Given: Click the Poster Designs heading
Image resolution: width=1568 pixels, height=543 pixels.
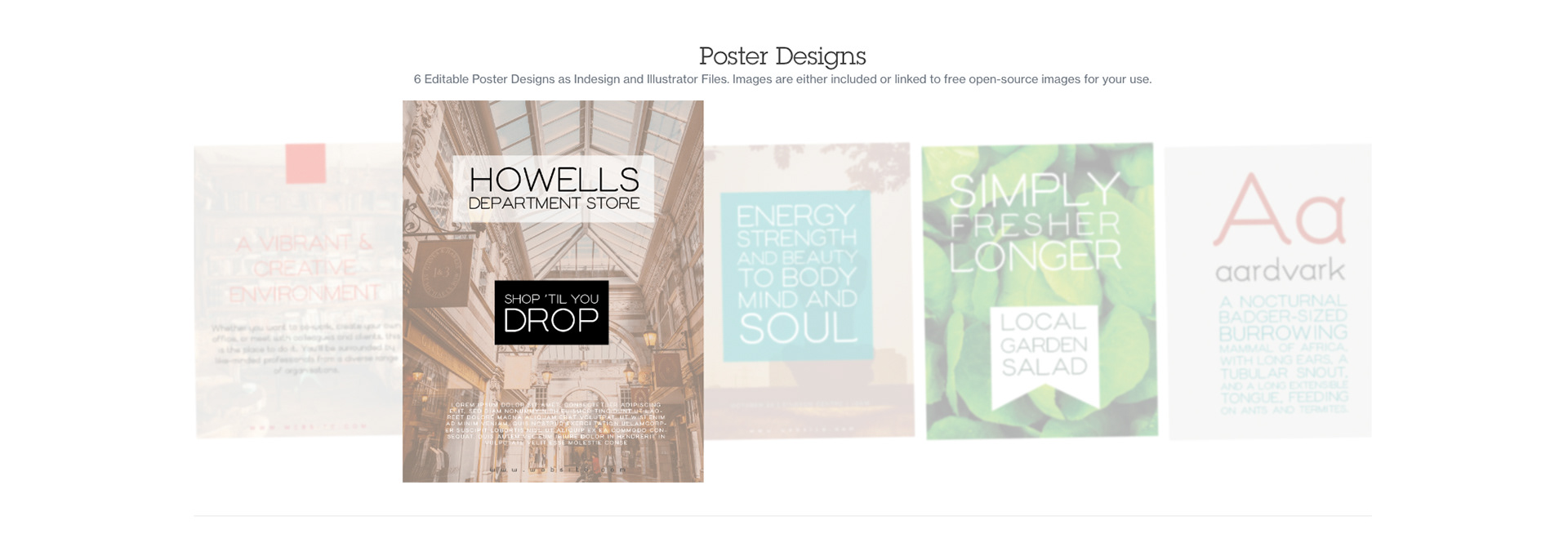Looking at the screenshot, I should 782,56.
